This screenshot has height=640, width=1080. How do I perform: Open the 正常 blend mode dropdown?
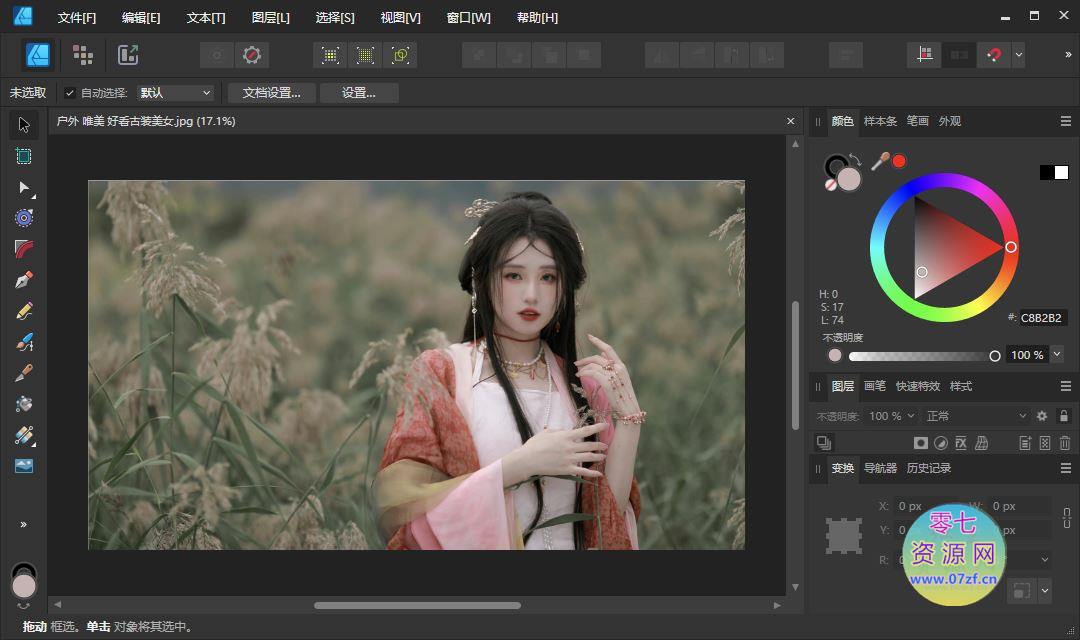click(975, 416)
